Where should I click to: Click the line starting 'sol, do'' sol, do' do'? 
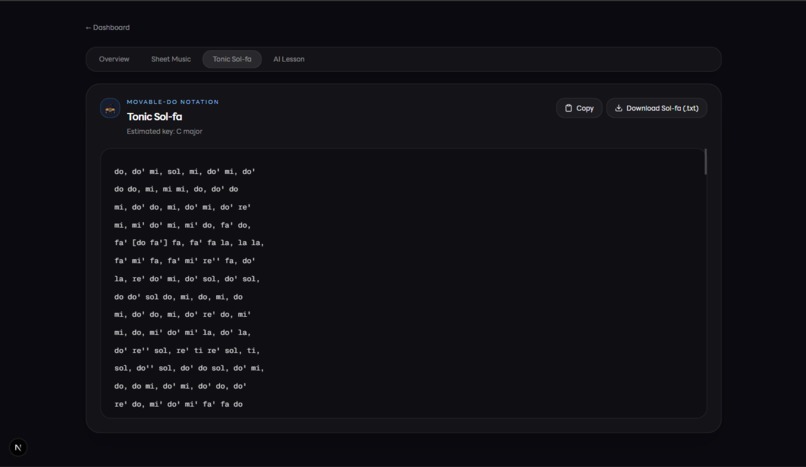(x=189, y=368)
